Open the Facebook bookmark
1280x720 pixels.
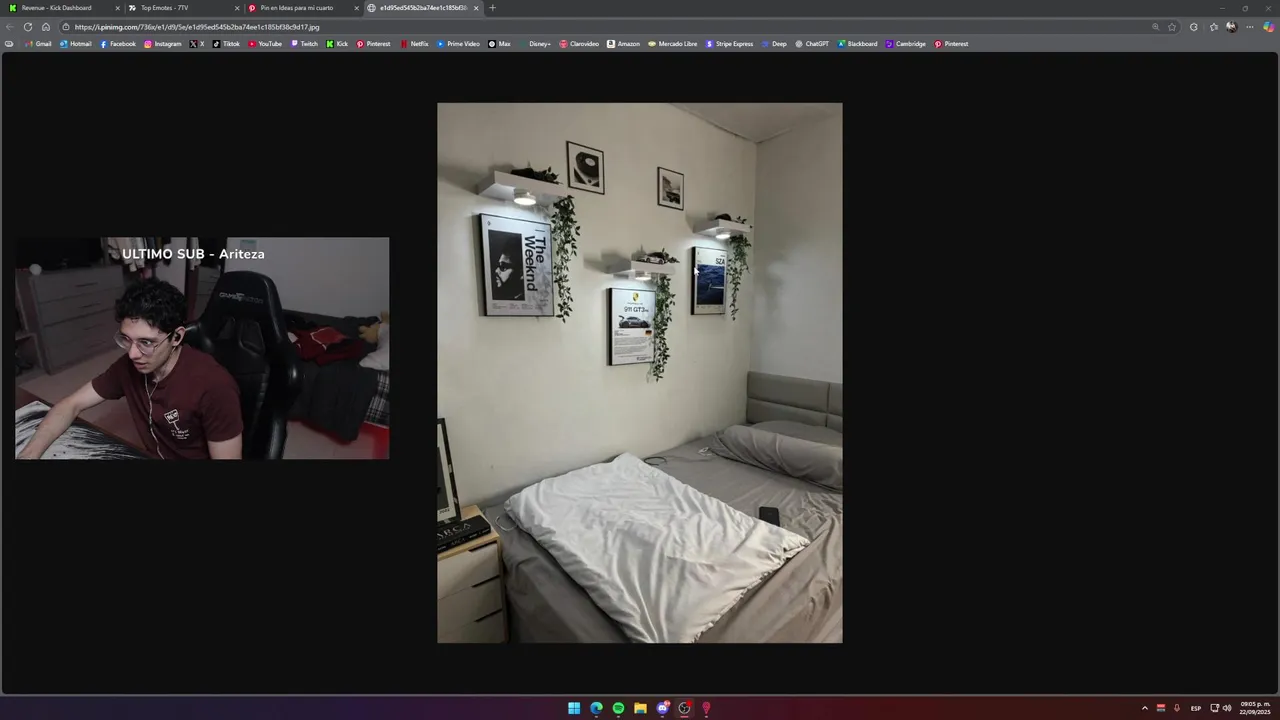[117, 44]
